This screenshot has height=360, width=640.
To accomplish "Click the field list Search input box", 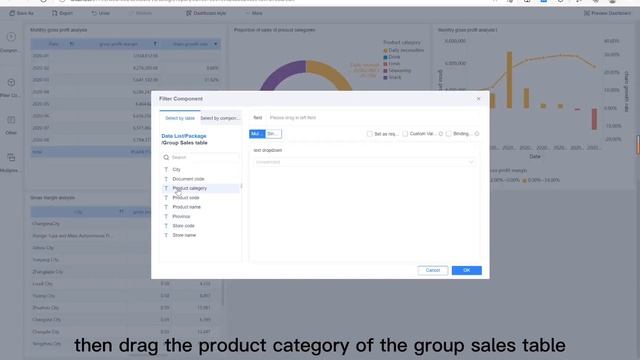I will click(200, 157).
